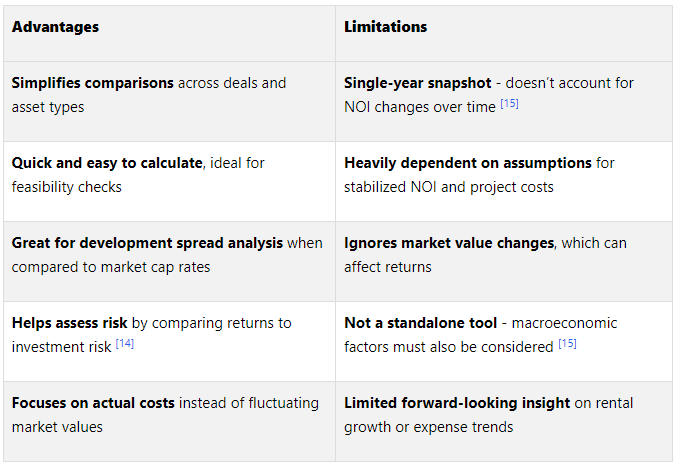This screenshot has height=470, width=680.
Task: Open citation [15] after factors must be considered
Action: tap(567, 344)
